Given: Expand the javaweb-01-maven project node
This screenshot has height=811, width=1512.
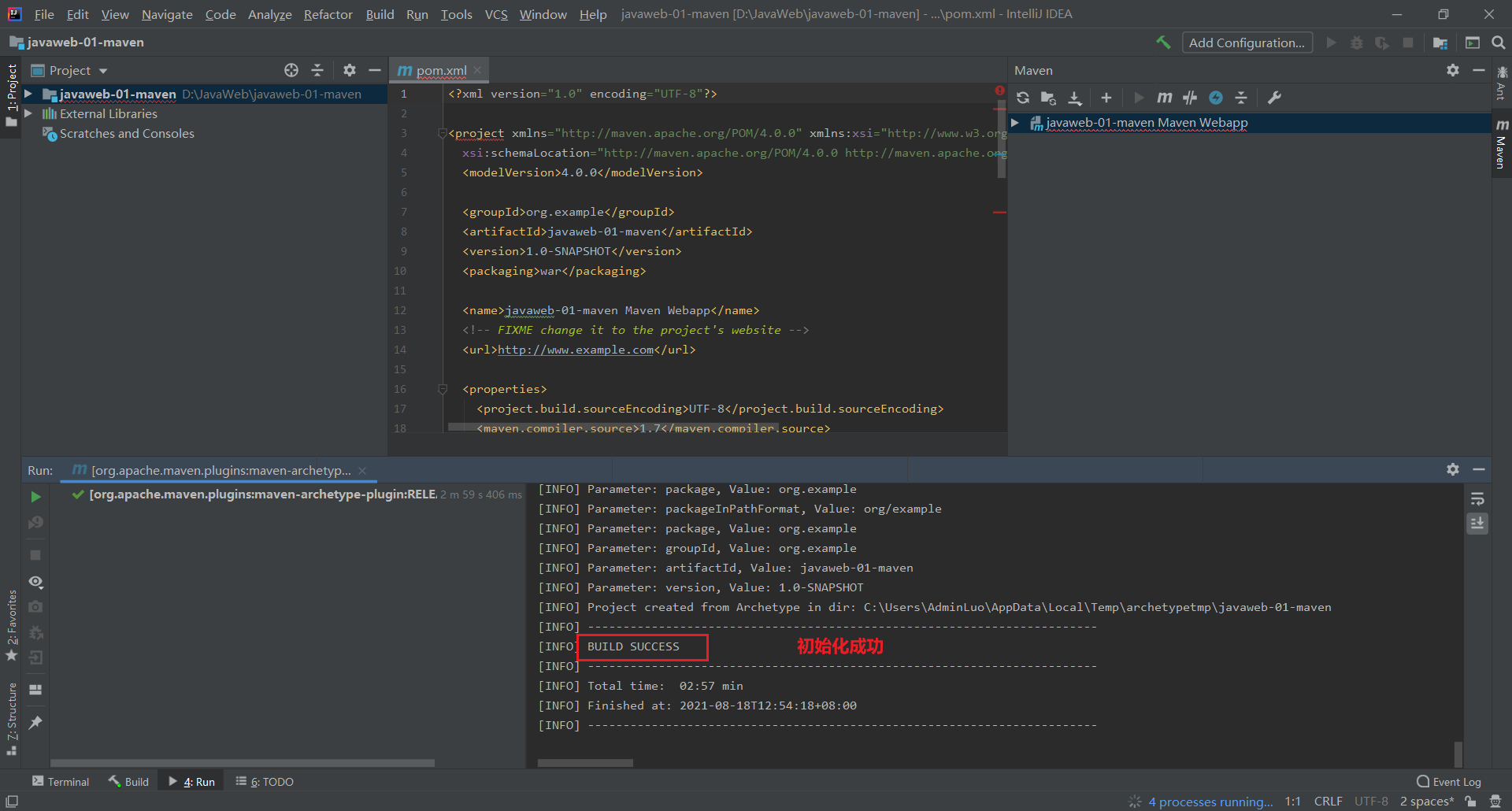Looking at the screenshot, I should pos(28,94).
